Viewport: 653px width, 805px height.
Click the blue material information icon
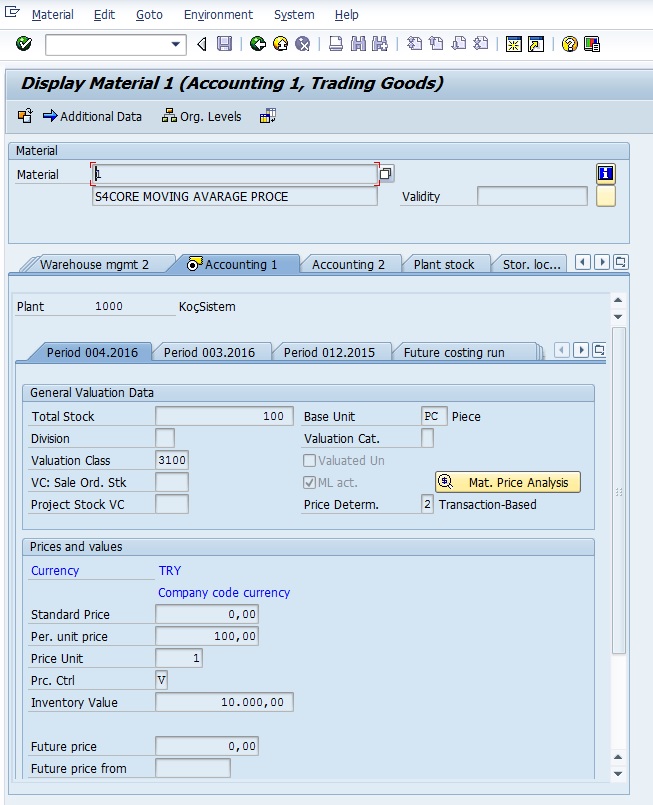(605, 174)
